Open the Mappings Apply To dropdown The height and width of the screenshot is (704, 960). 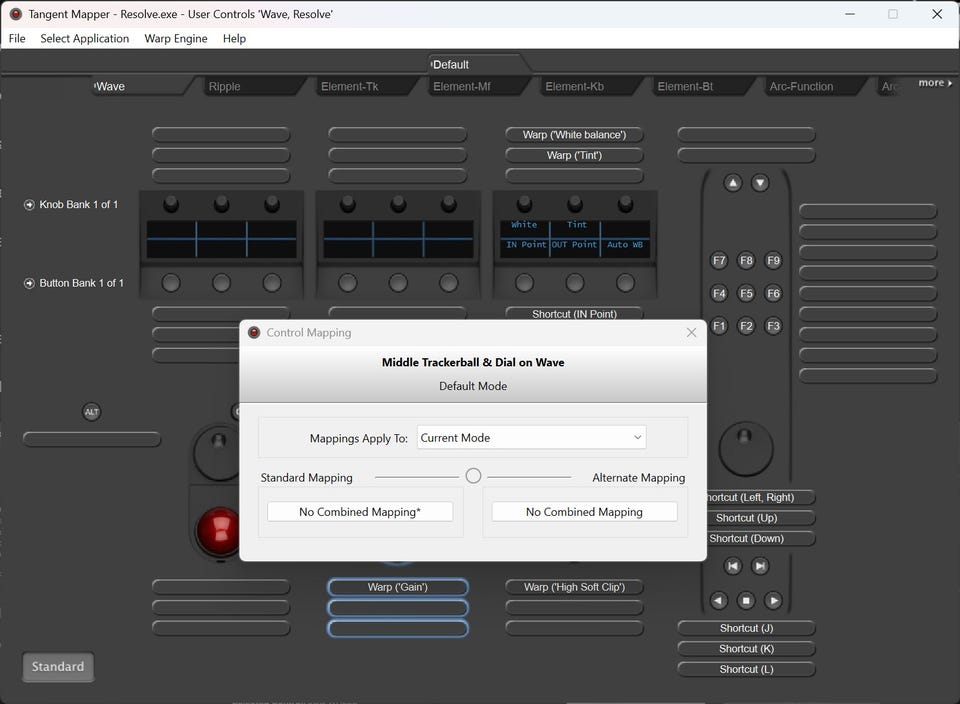coord(531,438)
